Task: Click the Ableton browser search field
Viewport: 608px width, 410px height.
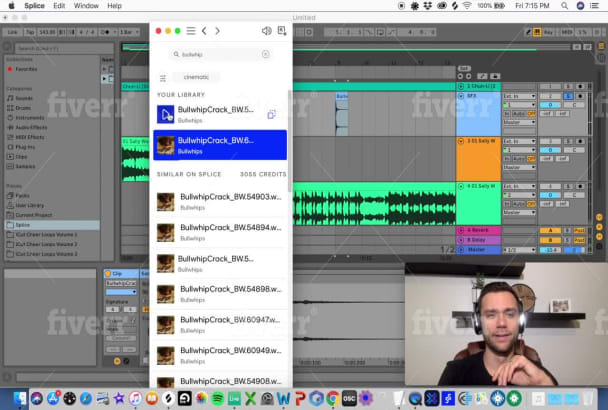Action: point(64,48)
